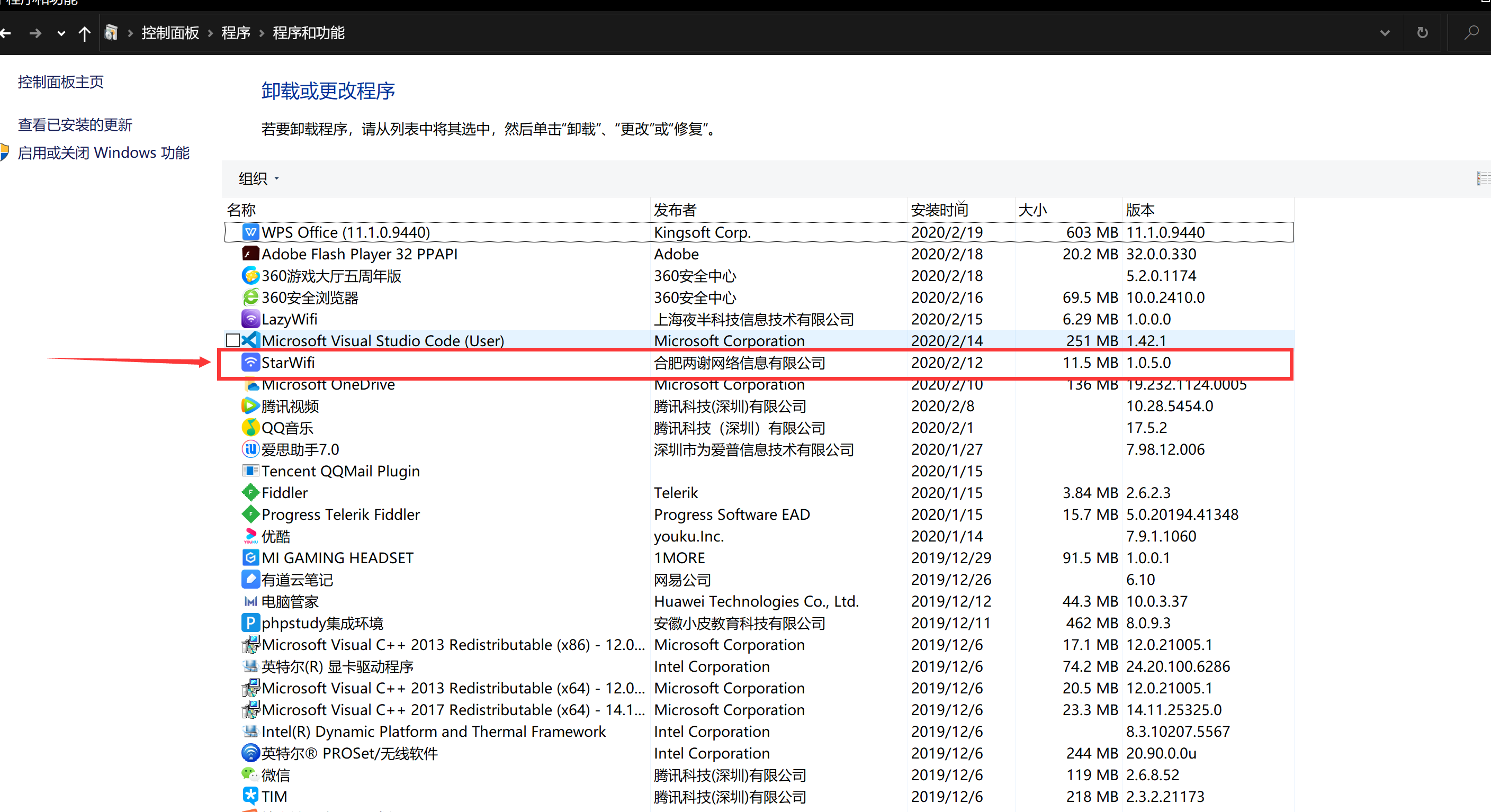The height and width of the screenshot is (812, 1491).
Task: Click the Intel Dynamic Platform Framework icon
Action: point(250,731)
